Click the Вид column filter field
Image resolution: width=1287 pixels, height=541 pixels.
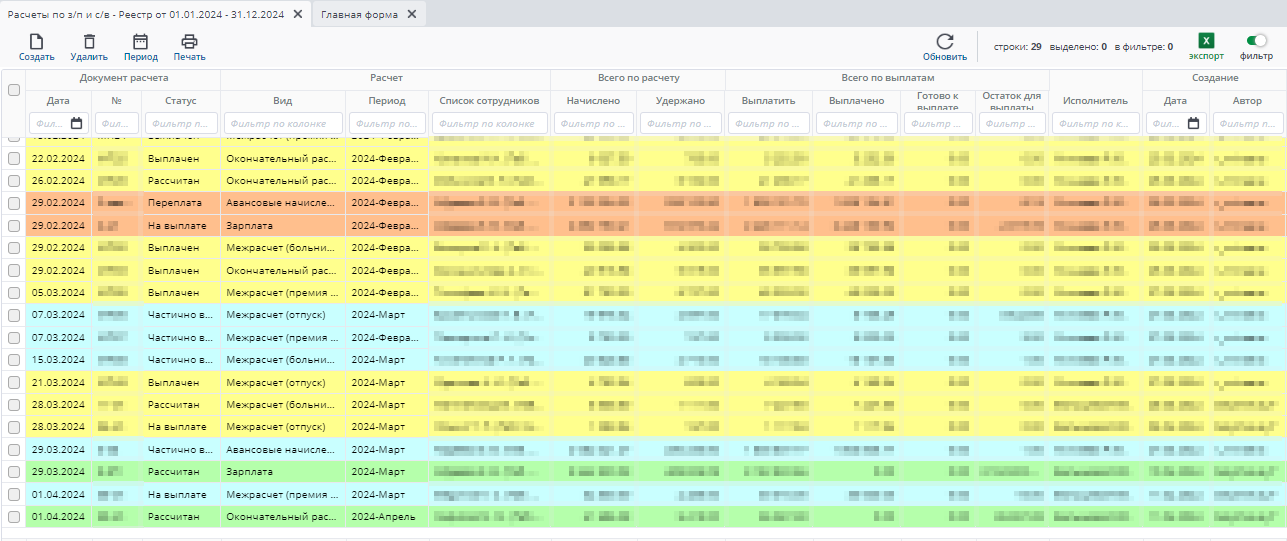coord(282,123)
